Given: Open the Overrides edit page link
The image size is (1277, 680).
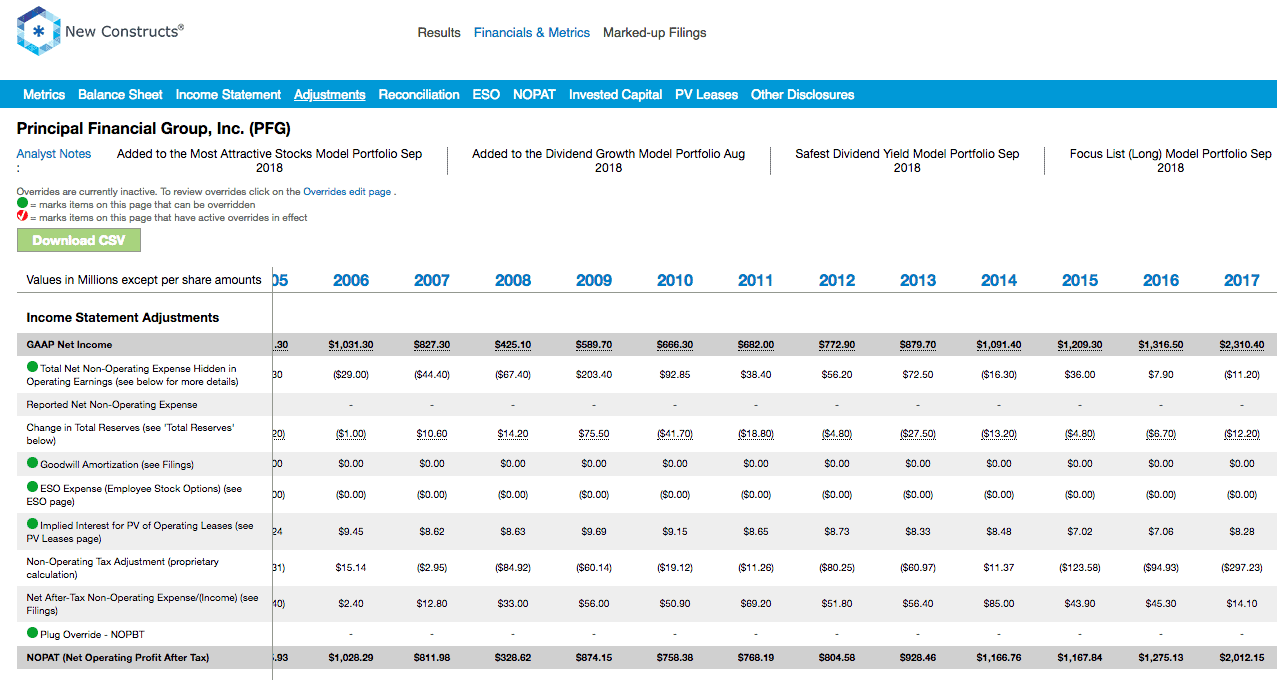Looking at the screenshot, I should (x=347, y=192).
